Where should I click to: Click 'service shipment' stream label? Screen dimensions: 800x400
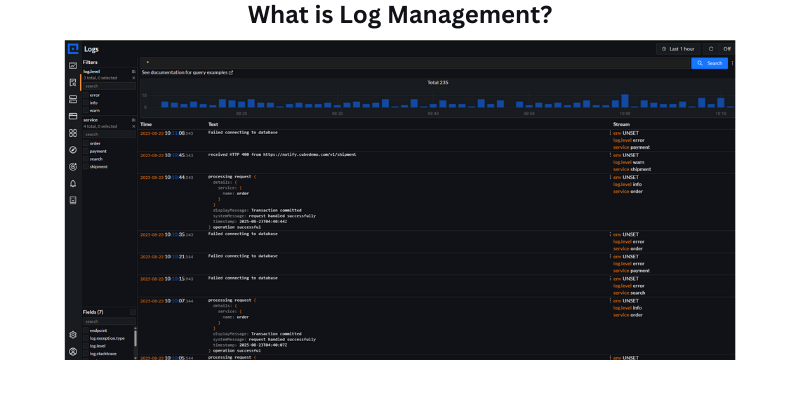pyautogui.click(x=632, y=169)
